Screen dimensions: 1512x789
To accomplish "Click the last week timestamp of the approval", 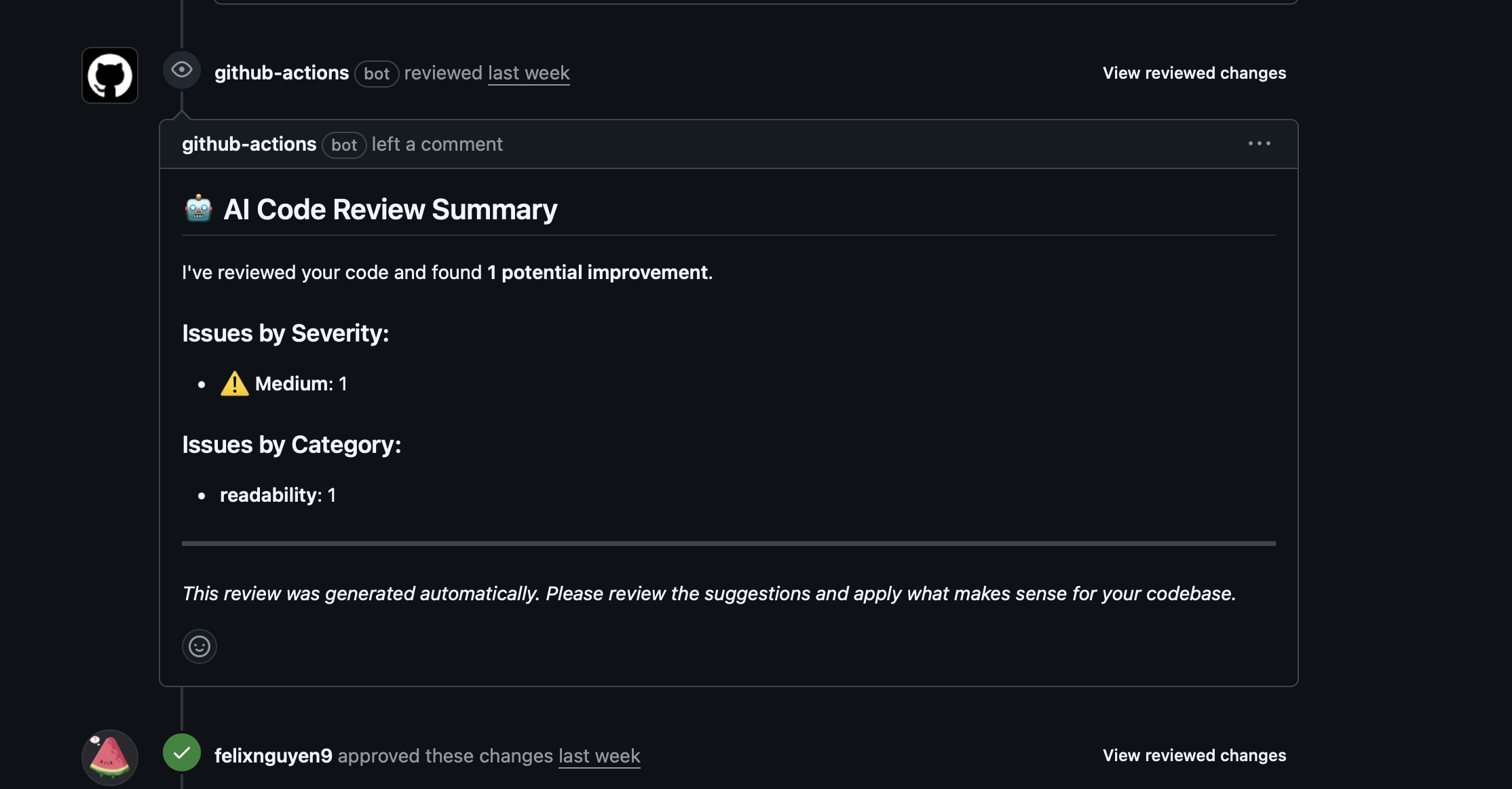I will 599,756.
